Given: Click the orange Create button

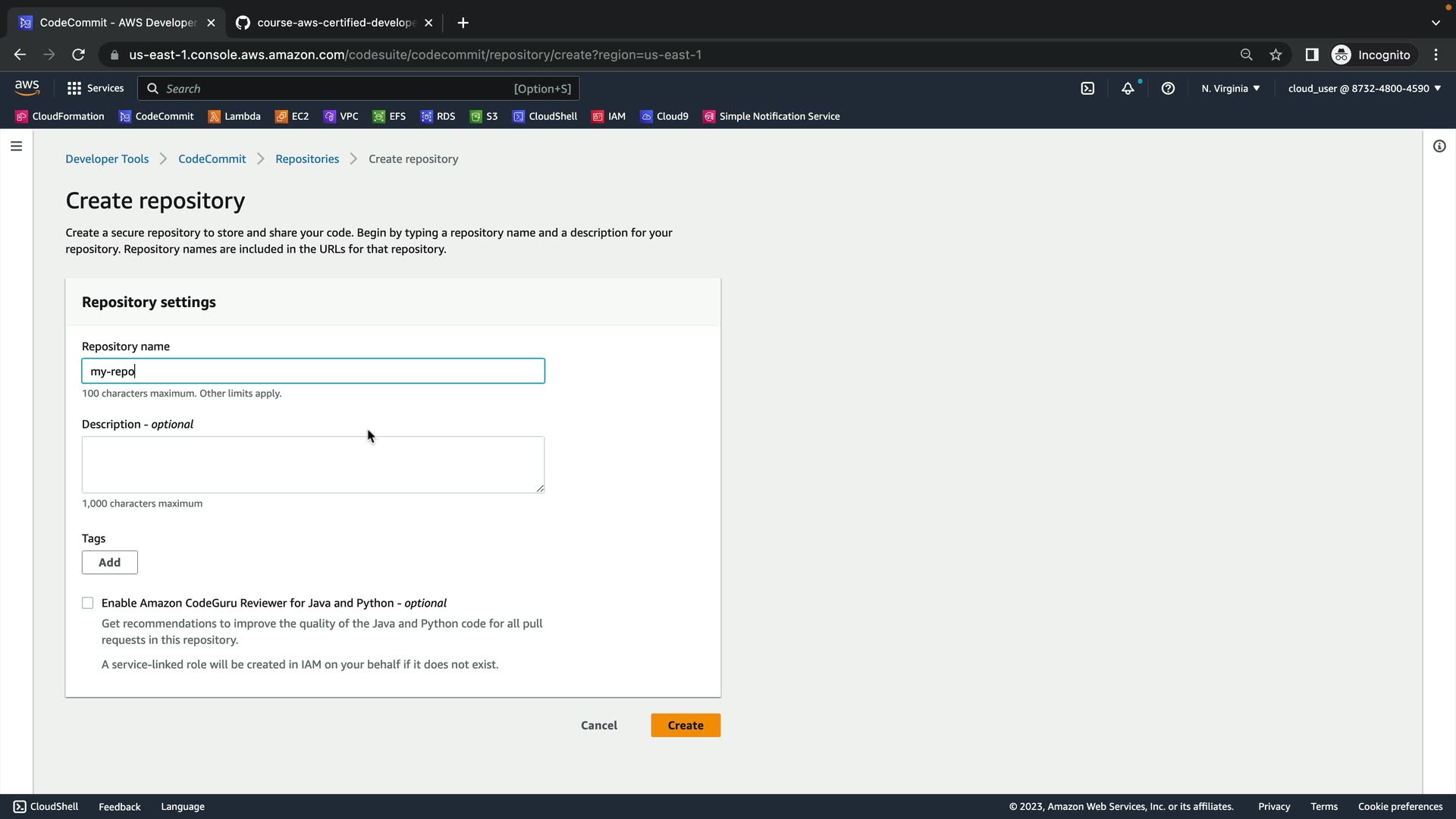Looking at the screenshot, I should coord(685,726).
